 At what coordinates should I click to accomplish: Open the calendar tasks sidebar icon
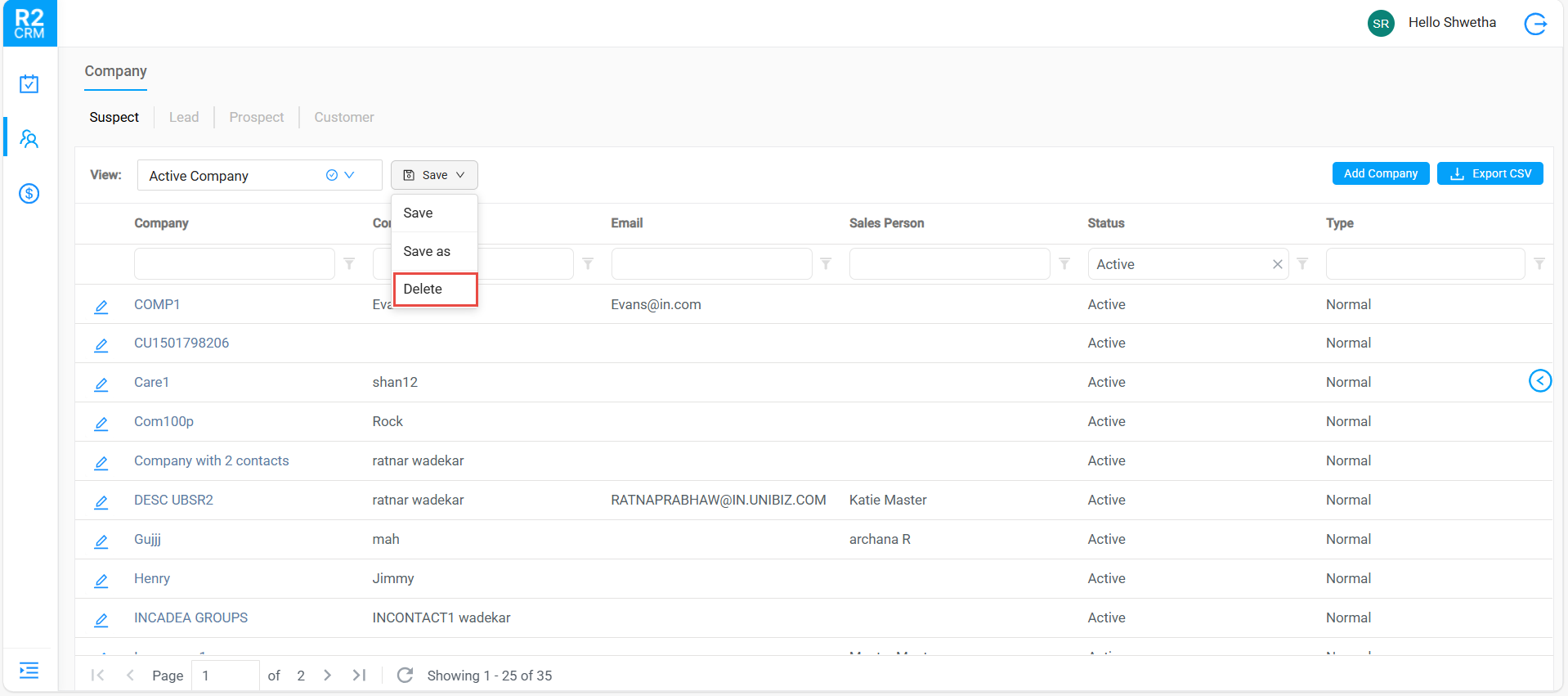(x=29, y=84)
